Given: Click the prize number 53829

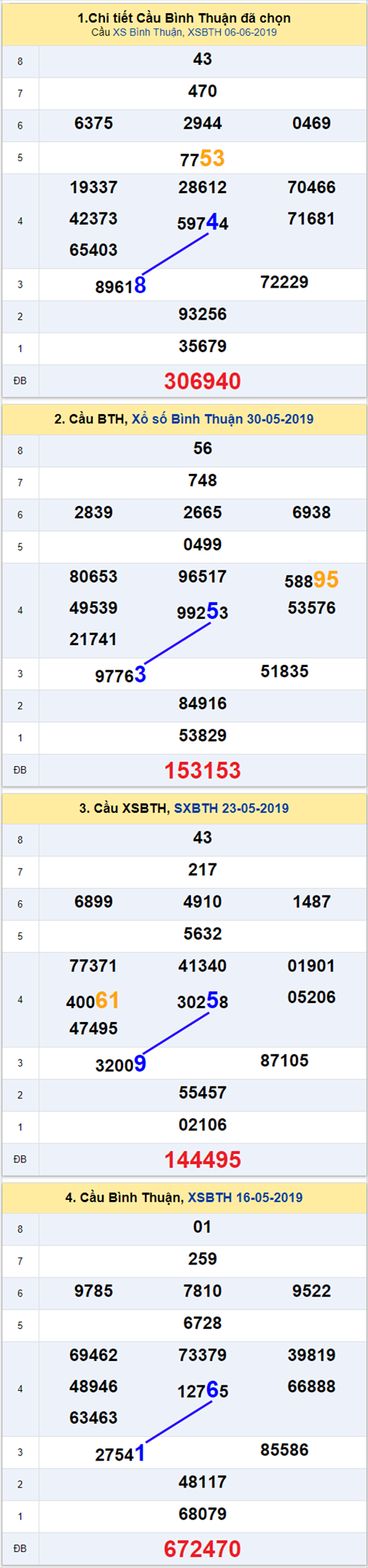Looking at the screenshot, I should [x=202, y=736].
